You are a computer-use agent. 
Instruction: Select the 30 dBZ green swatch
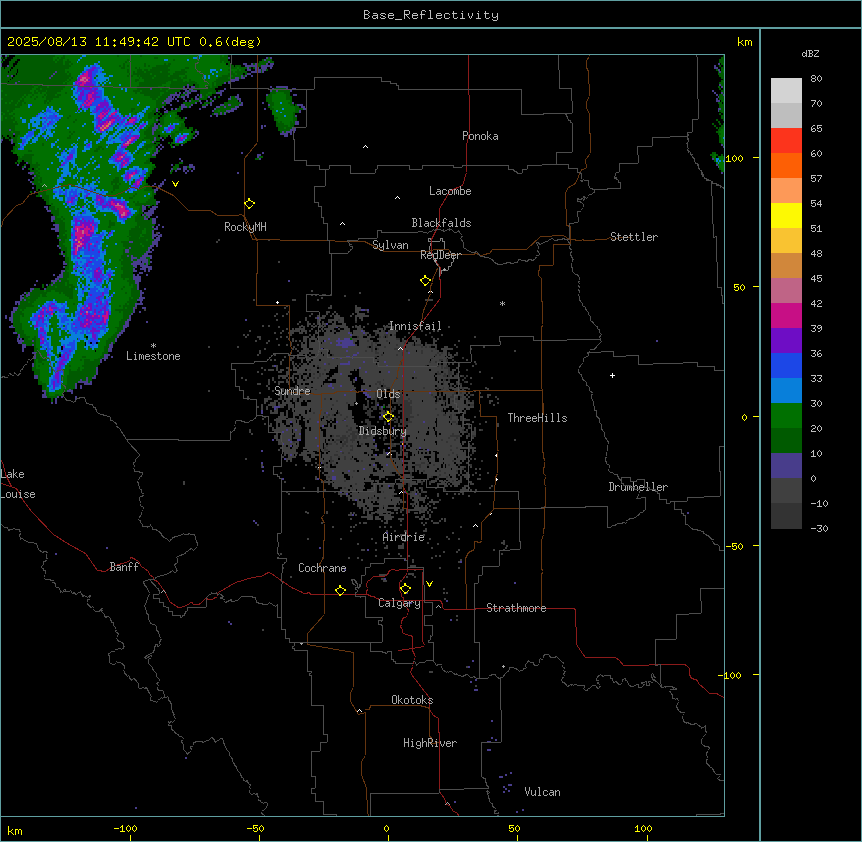pyautogui.click(x=786, y=416)
